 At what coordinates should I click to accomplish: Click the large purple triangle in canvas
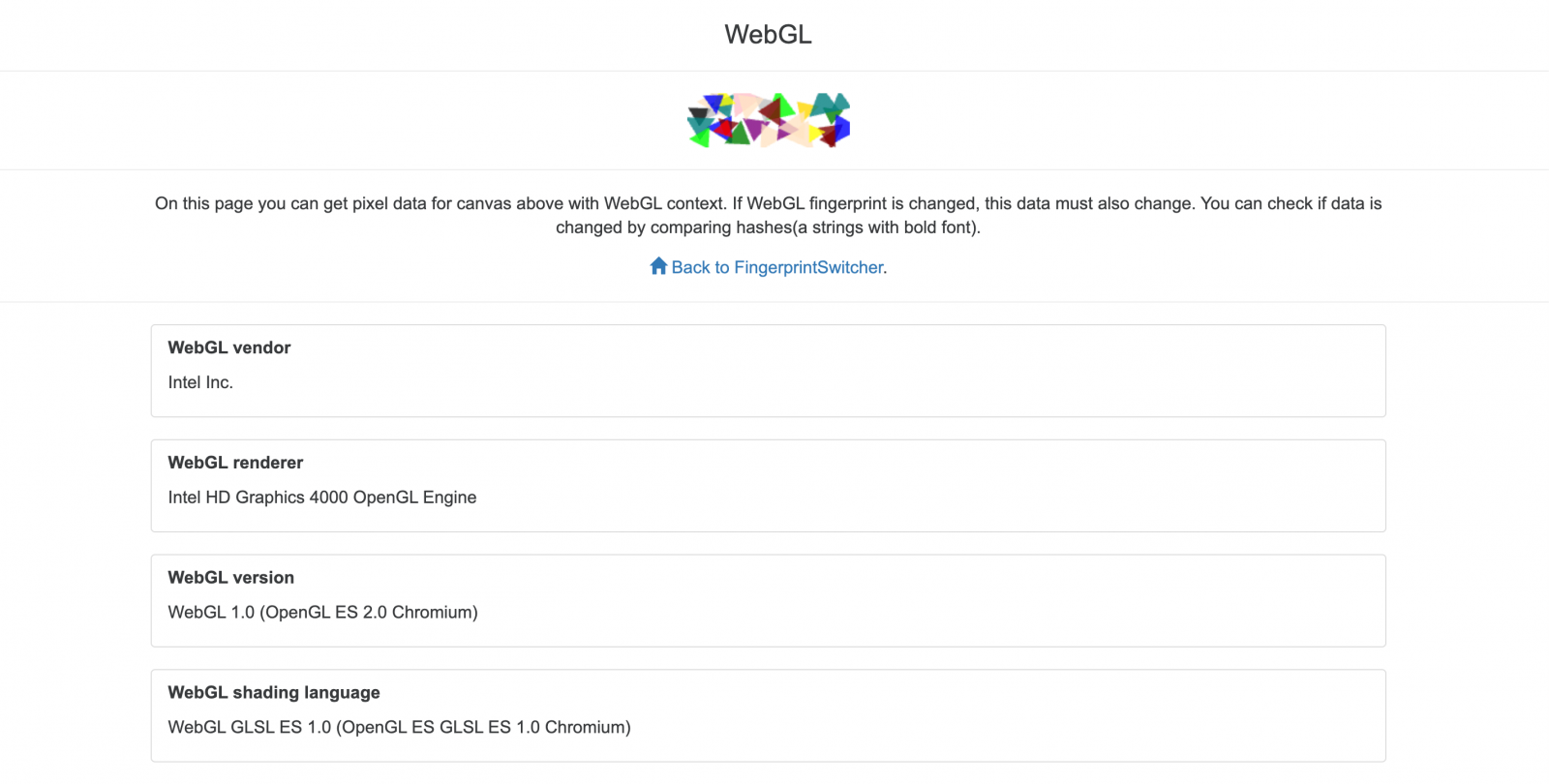pyautogui.click(x=754, y=127)
